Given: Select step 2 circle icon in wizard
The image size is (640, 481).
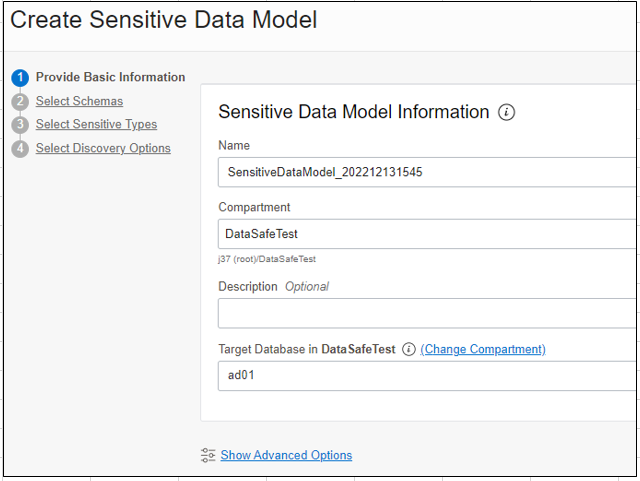Looking at the screenshot, I should [x=20, y=102].
